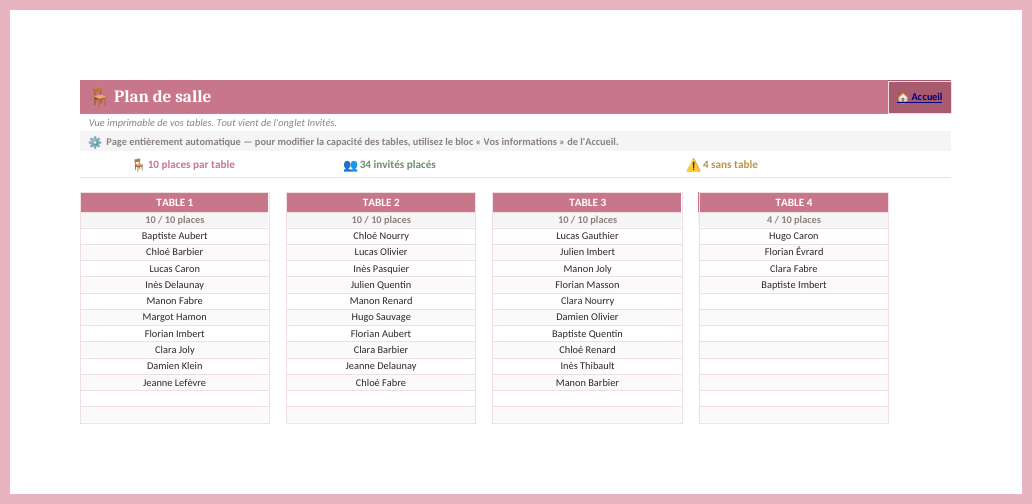
Task: Select the Julien Quentin cell
Action: (x=381, y=285)
